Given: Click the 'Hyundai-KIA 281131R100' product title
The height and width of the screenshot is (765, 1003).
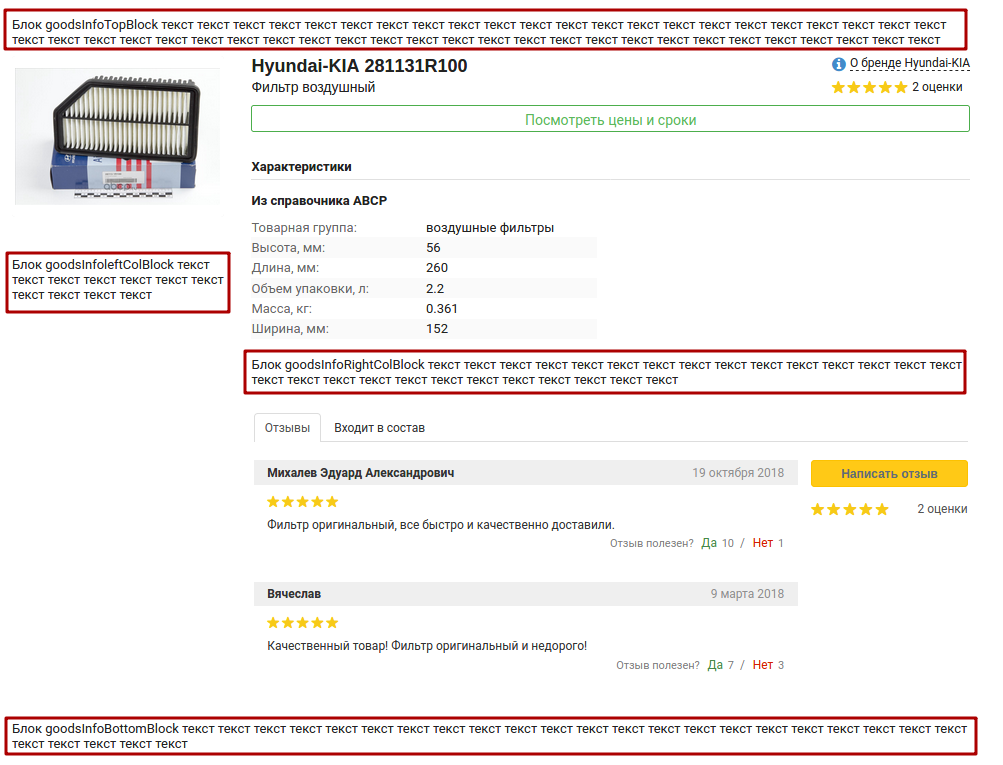Looking at the screenshot, I should tap(359, 66).
